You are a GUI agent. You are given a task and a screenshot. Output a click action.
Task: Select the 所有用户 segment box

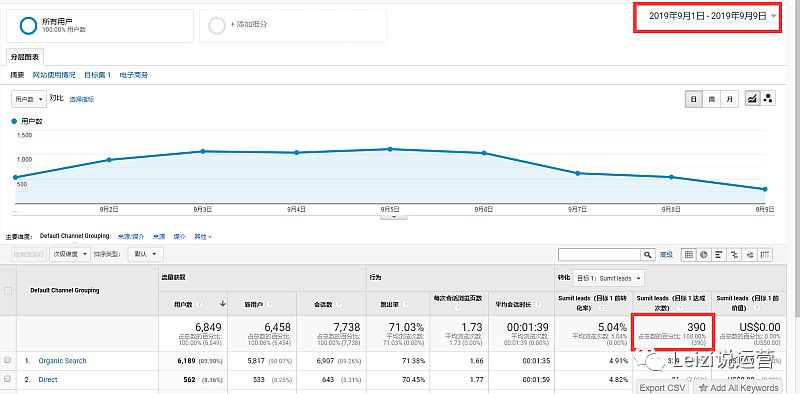click(x=100, y=26)
